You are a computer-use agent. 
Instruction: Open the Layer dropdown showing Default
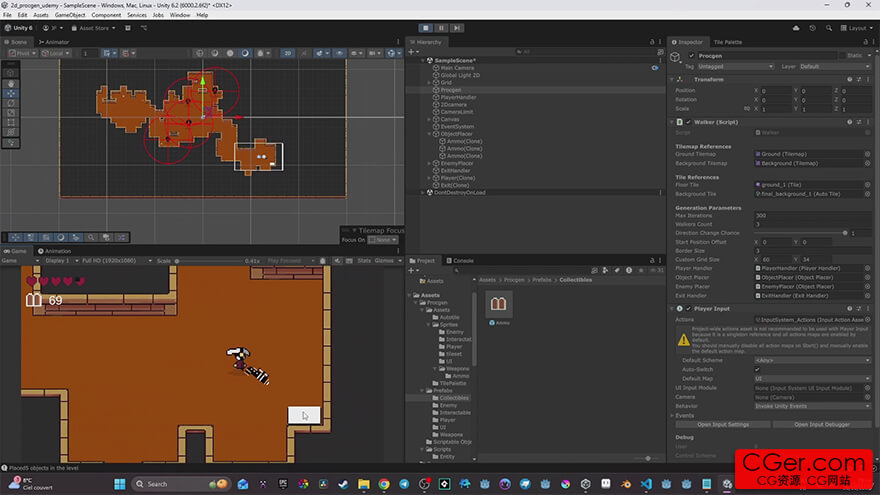point(832,66)
